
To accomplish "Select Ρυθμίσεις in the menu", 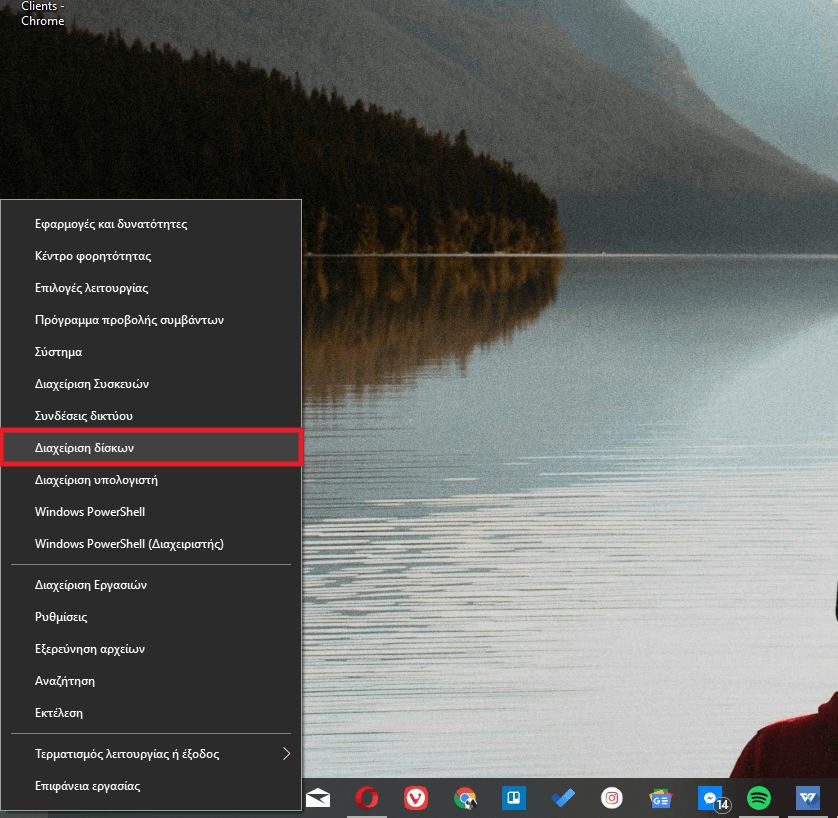I will point(61,617).
